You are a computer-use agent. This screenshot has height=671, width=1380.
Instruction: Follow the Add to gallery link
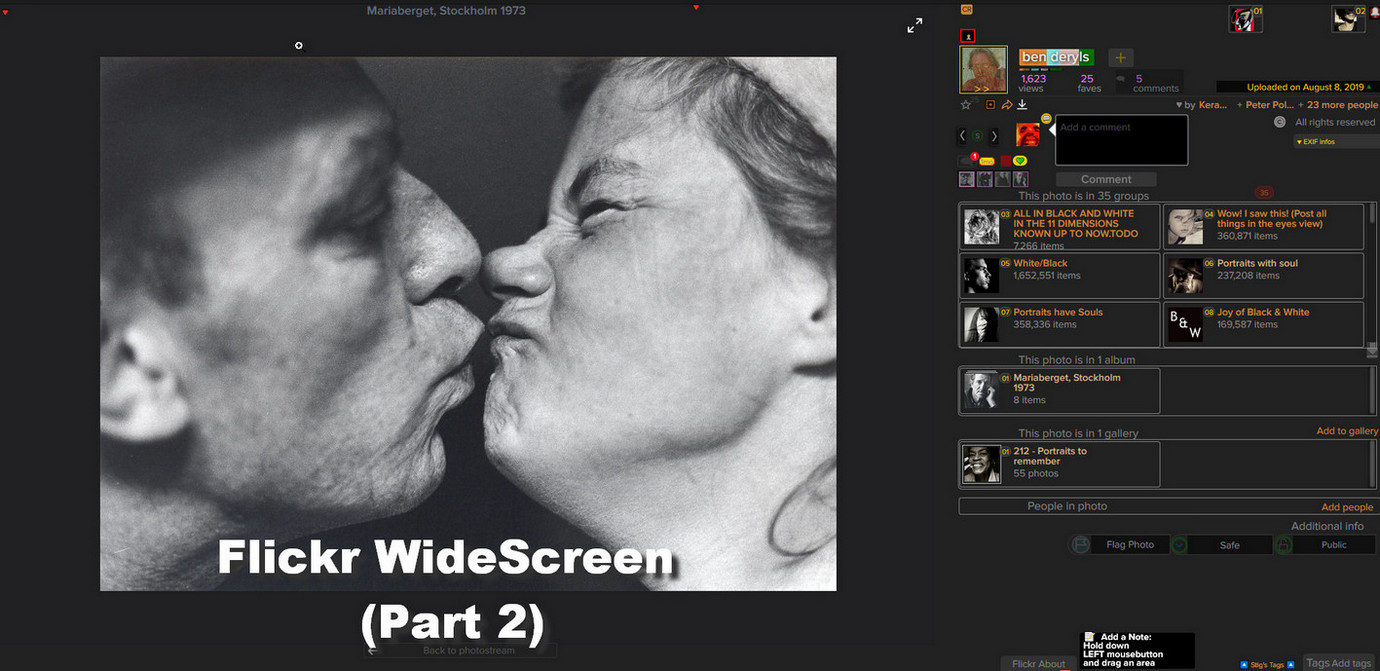click(x=1347, y=430)
